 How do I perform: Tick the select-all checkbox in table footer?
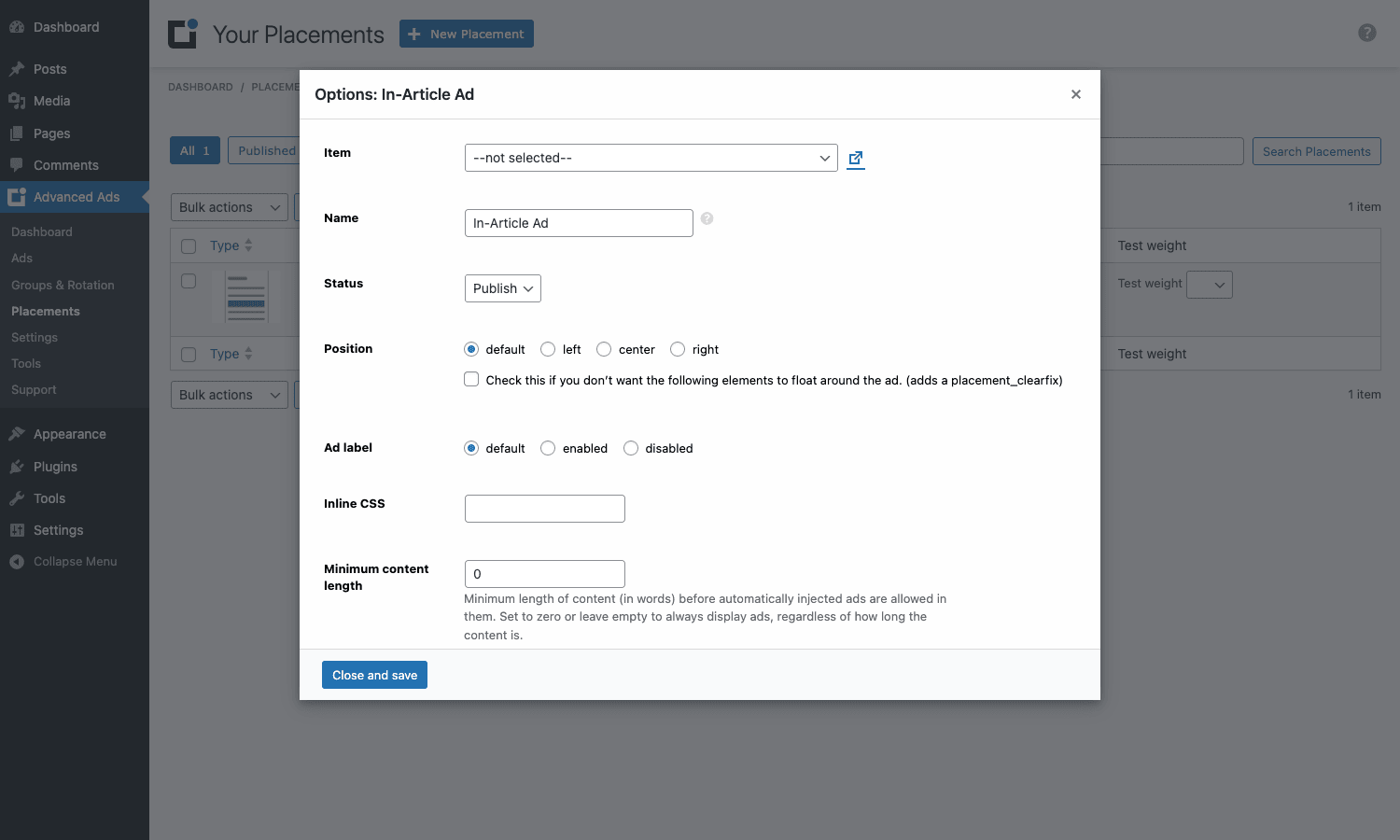click(x=189, y=355)
